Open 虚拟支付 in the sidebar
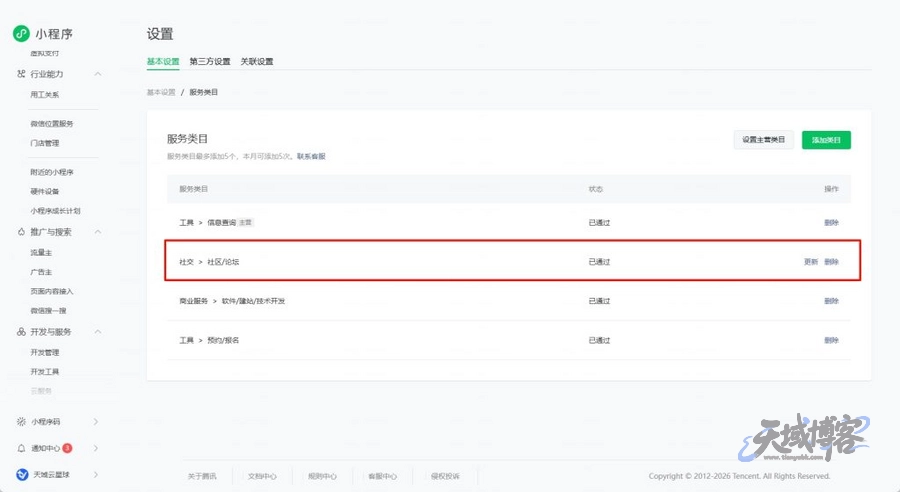The image size is (900, 492). 45,53
